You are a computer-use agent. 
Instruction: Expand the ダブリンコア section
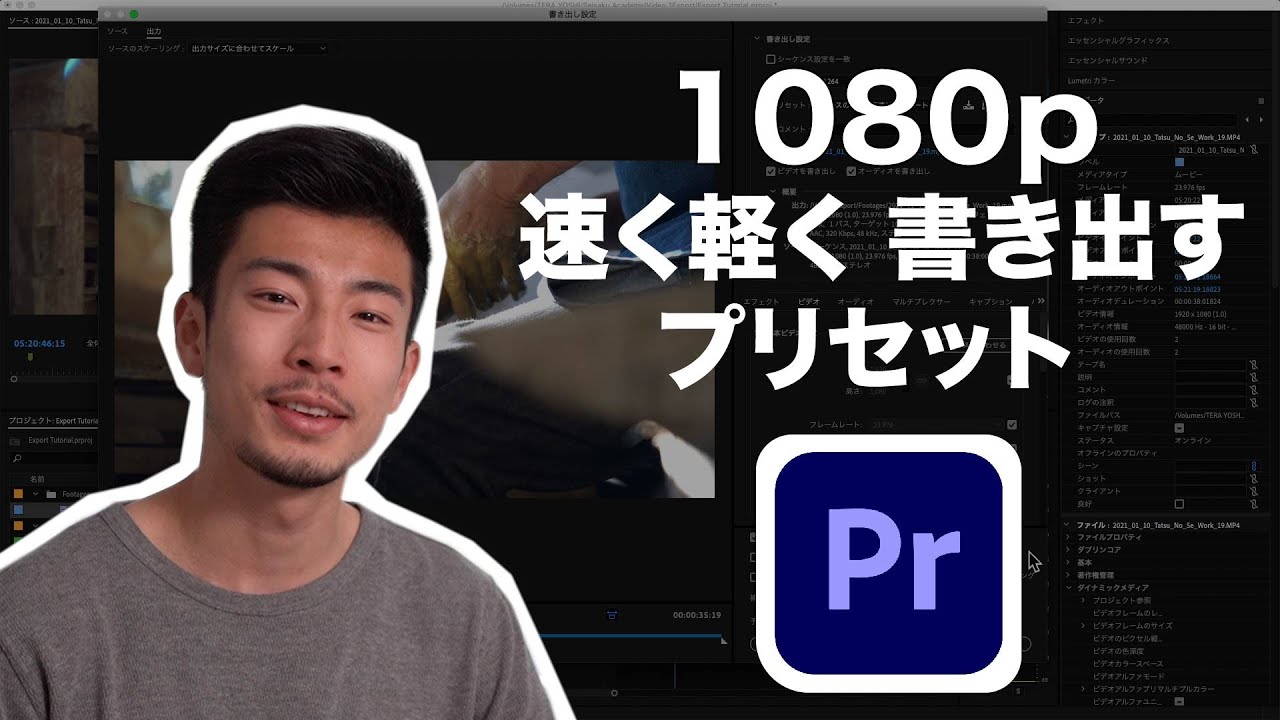1068,550
